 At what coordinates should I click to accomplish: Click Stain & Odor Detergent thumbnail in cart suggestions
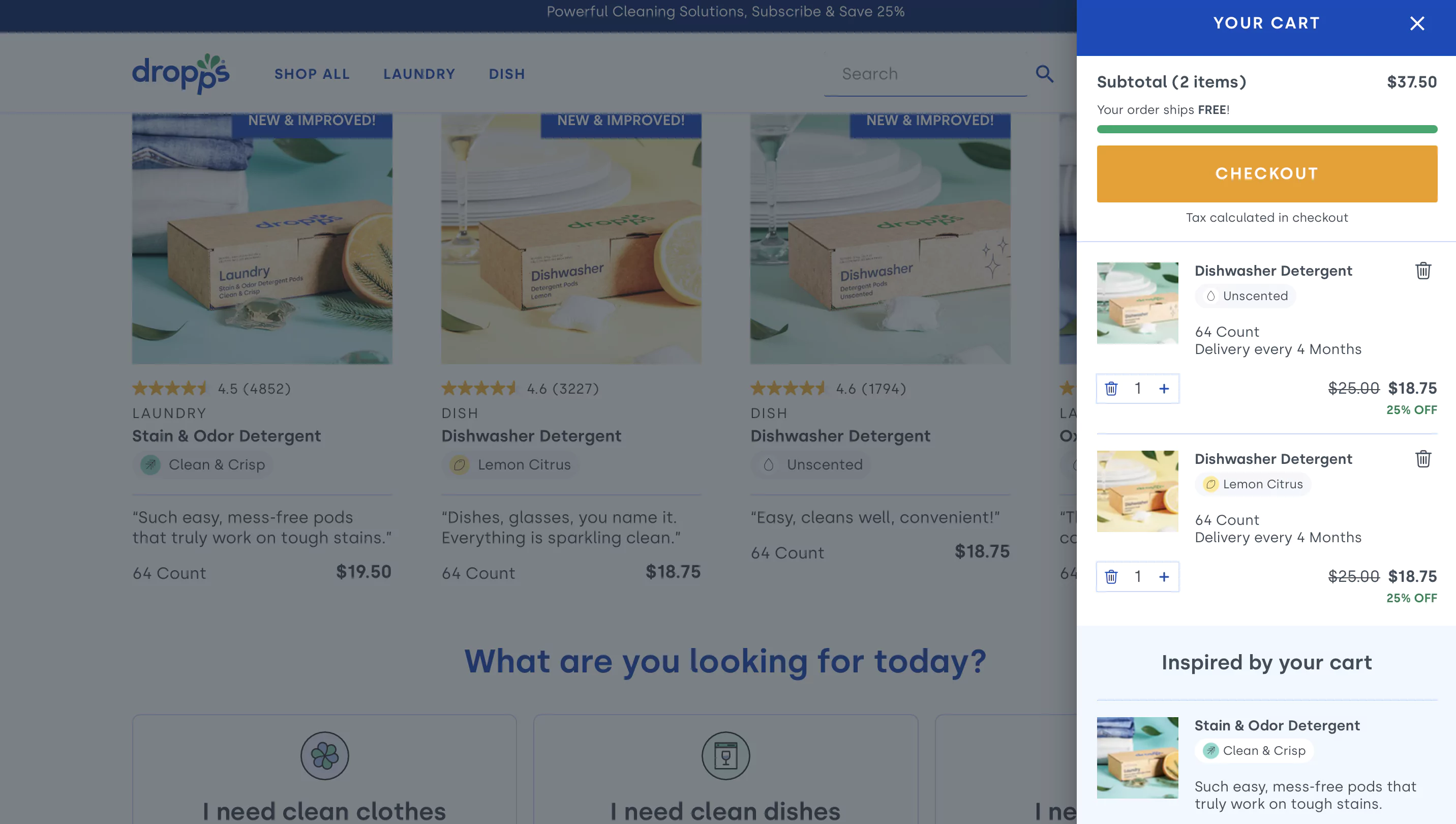[x=1138, y=758]
